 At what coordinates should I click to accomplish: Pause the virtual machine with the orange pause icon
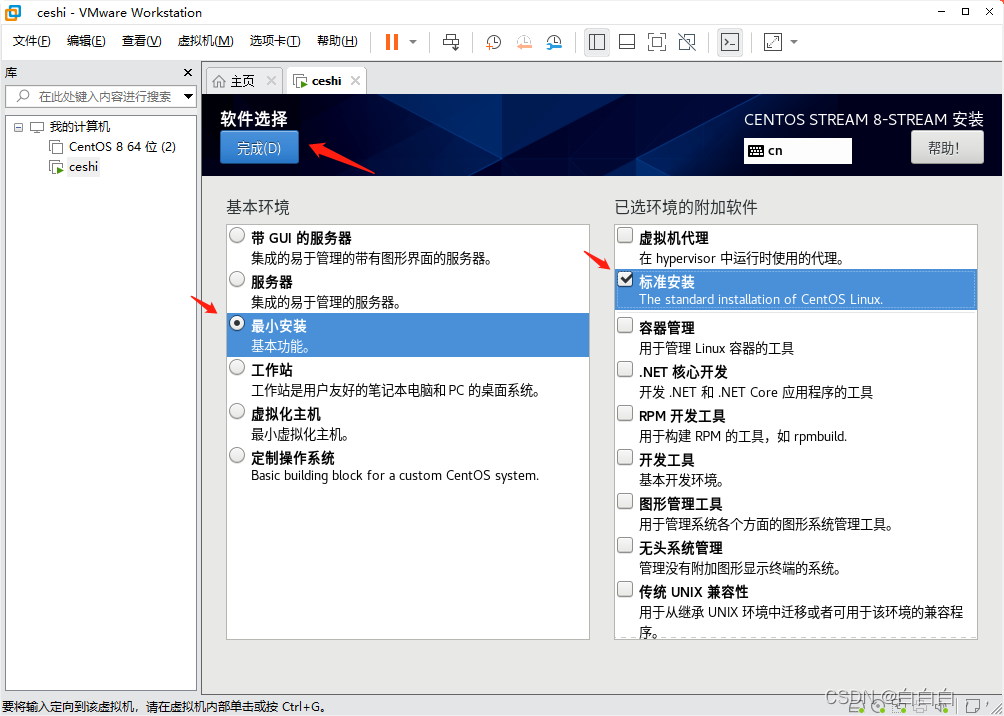tap(392, 42)
